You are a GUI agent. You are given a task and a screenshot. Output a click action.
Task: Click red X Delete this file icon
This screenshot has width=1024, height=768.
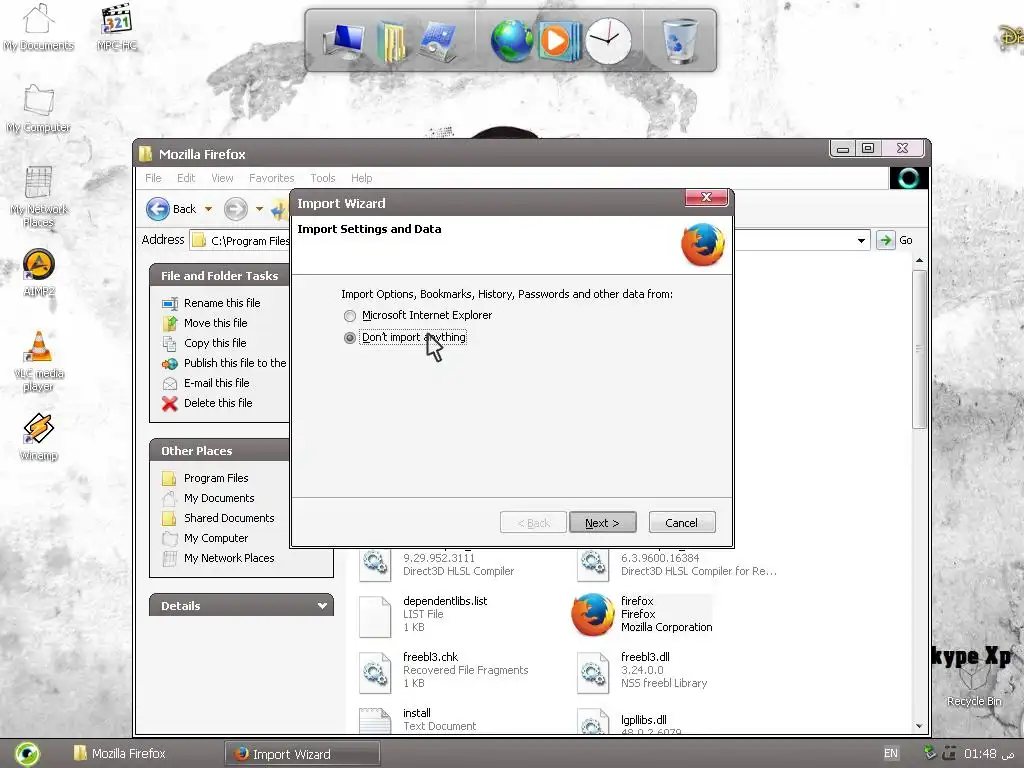tap(170, 404)
